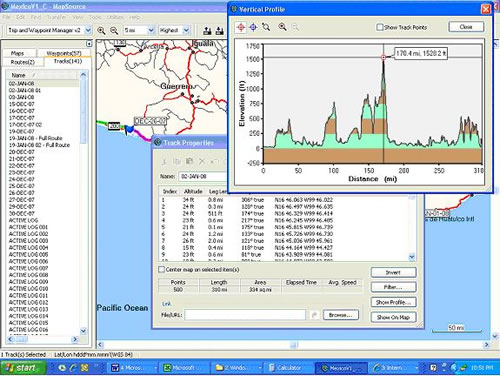Switch to the Routes(2) tab
Image resolution: width=500 pixels, height=376 pixels.
tap(23, 62)
